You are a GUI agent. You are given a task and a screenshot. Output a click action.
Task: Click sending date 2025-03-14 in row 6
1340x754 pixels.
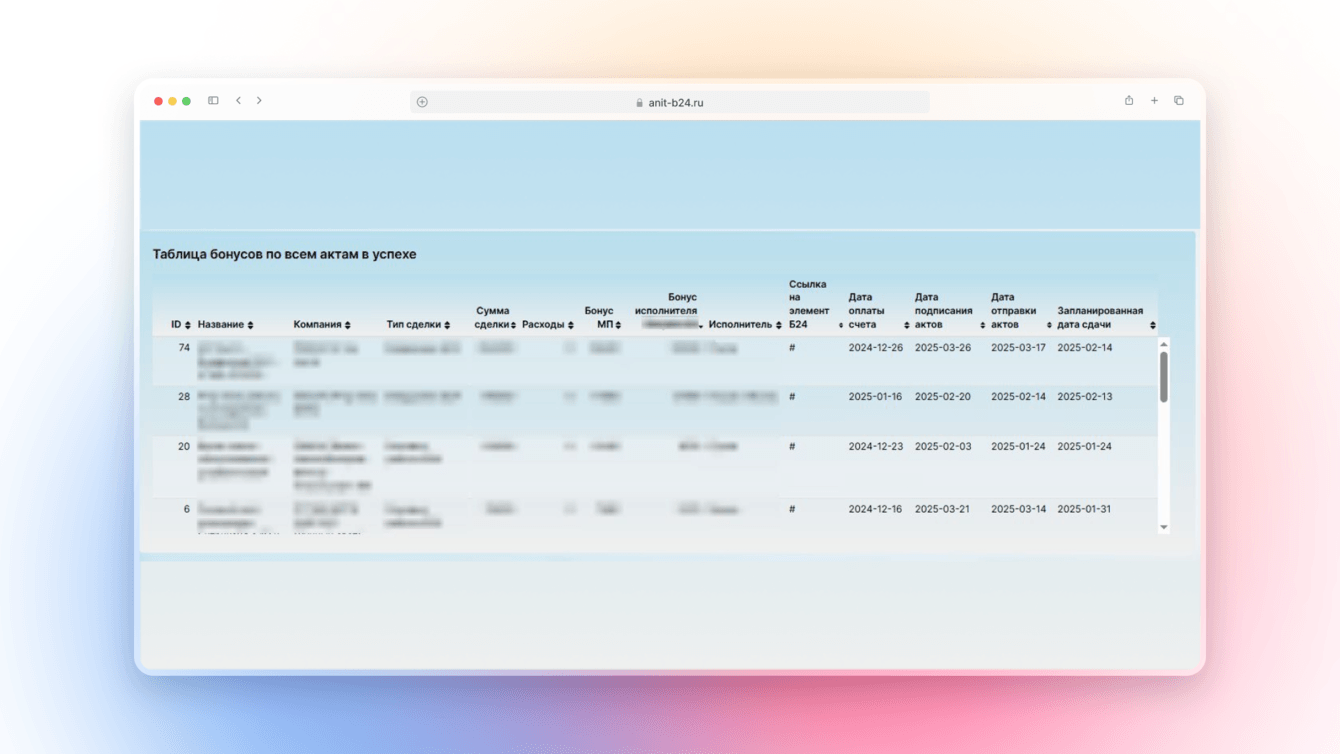[1018, 510]
